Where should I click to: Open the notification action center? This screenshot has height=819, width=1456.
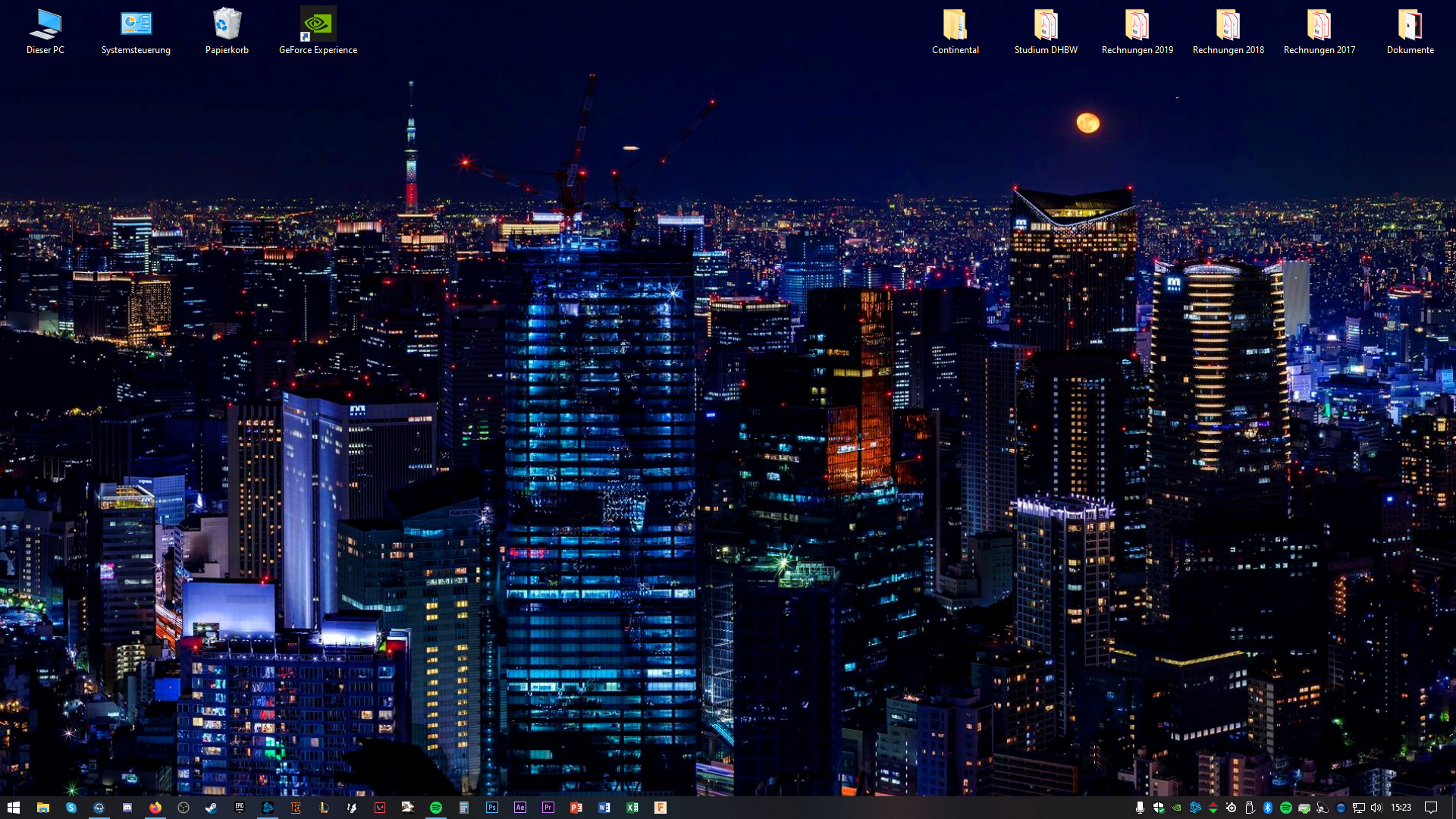1430,808
